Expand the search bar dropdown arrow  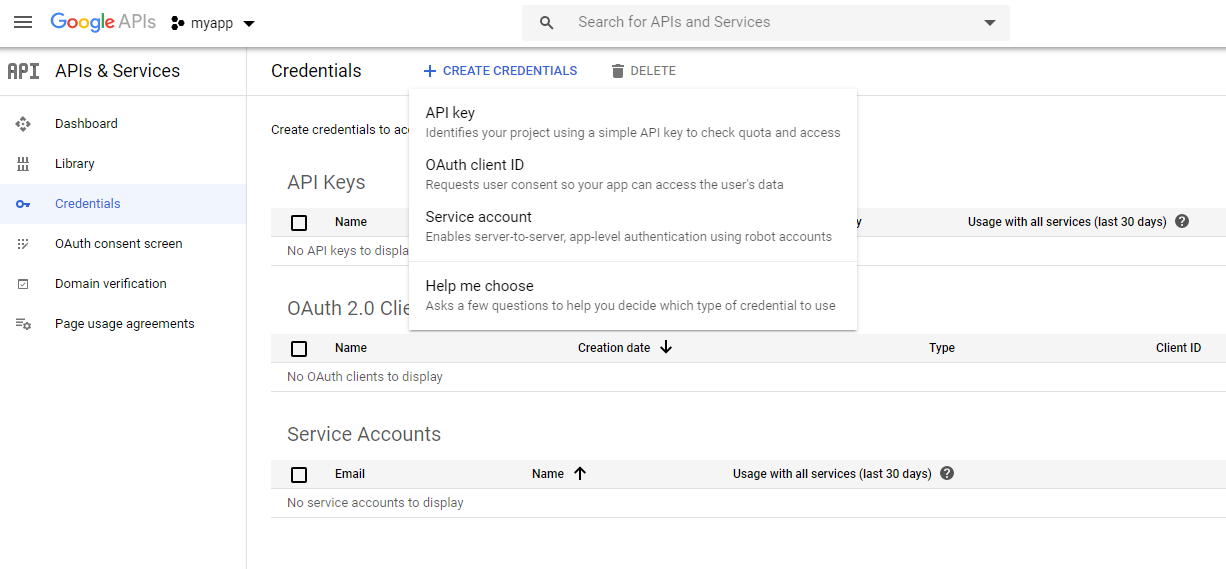[990, 23]
